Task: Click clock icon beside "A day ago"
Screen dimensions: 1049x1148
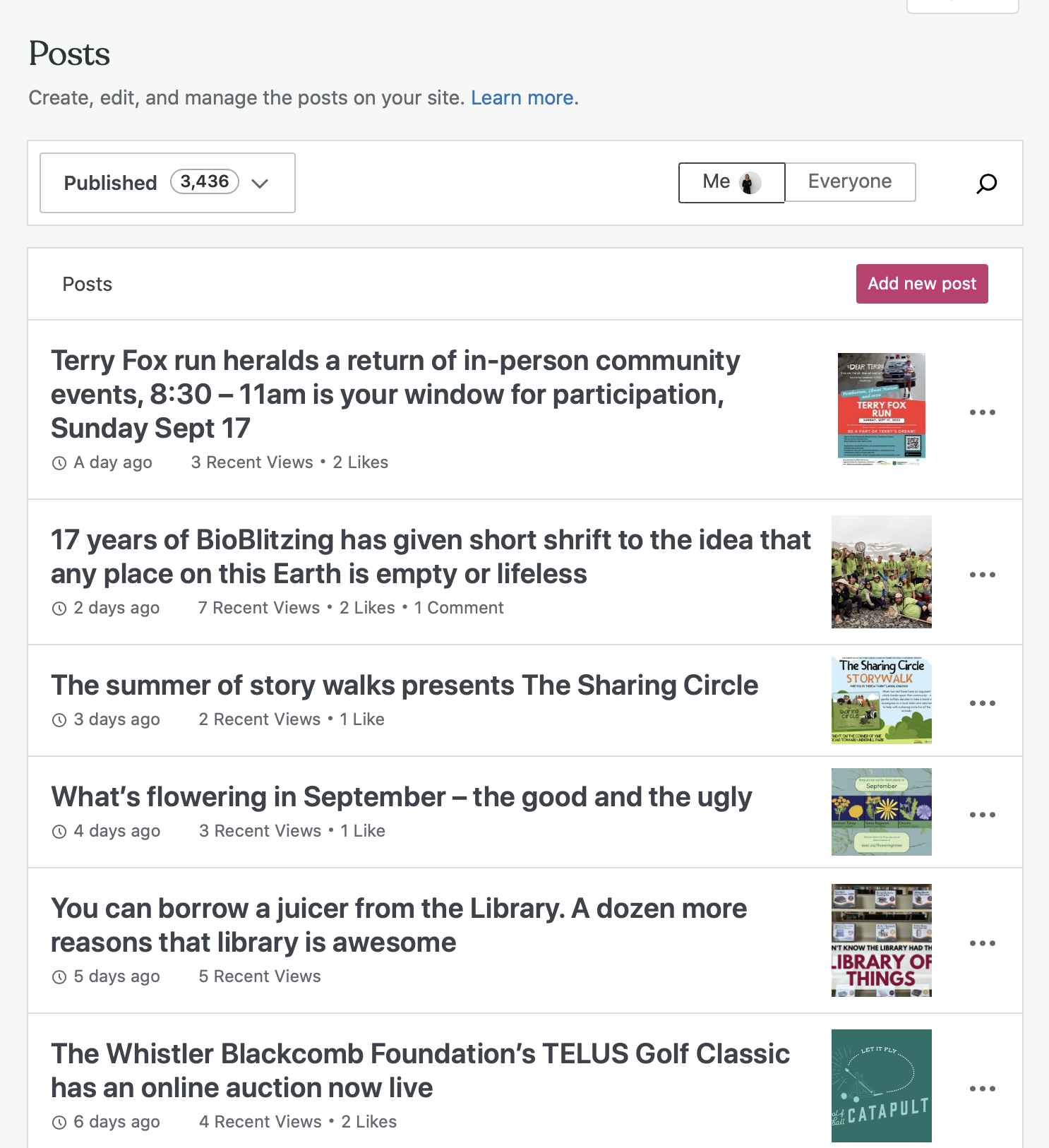Action: click(x=59, y=463)
